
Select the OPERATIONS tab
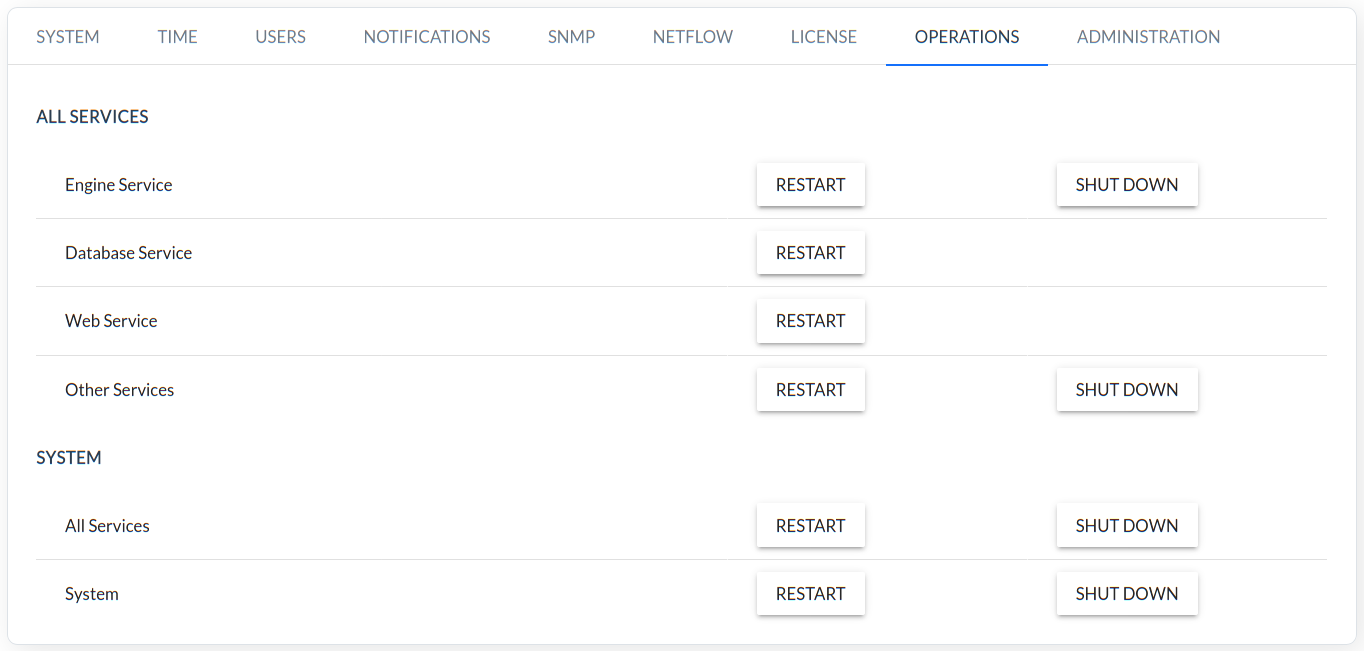[967, 37]
